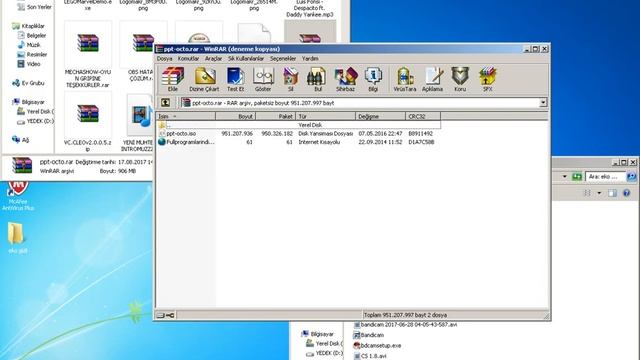
Task: Click the VirüsTara scan icon
Action: click(x=404, y=79)
